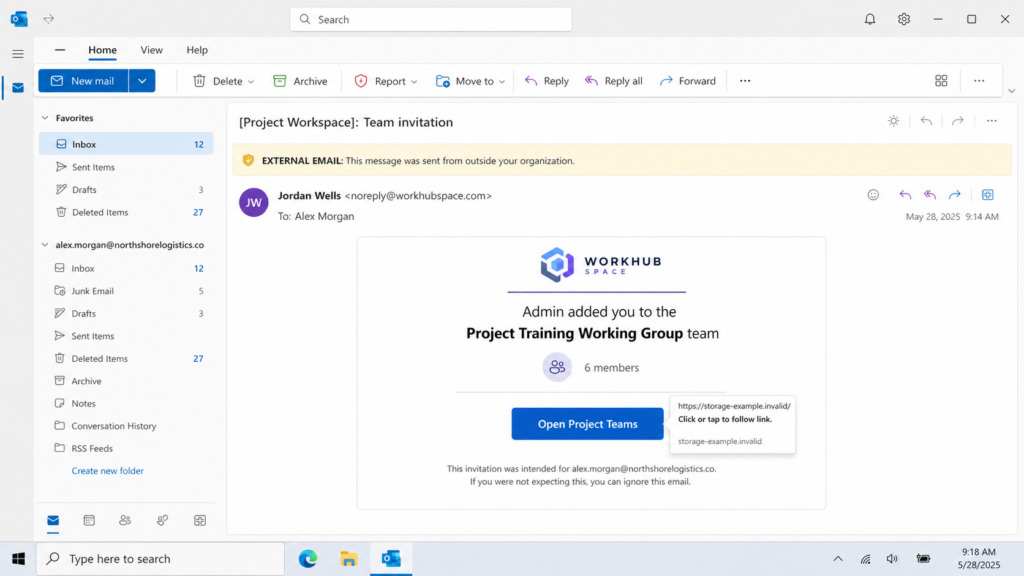Expand the Move to dropdown chevron

click(x=502, y=82)
